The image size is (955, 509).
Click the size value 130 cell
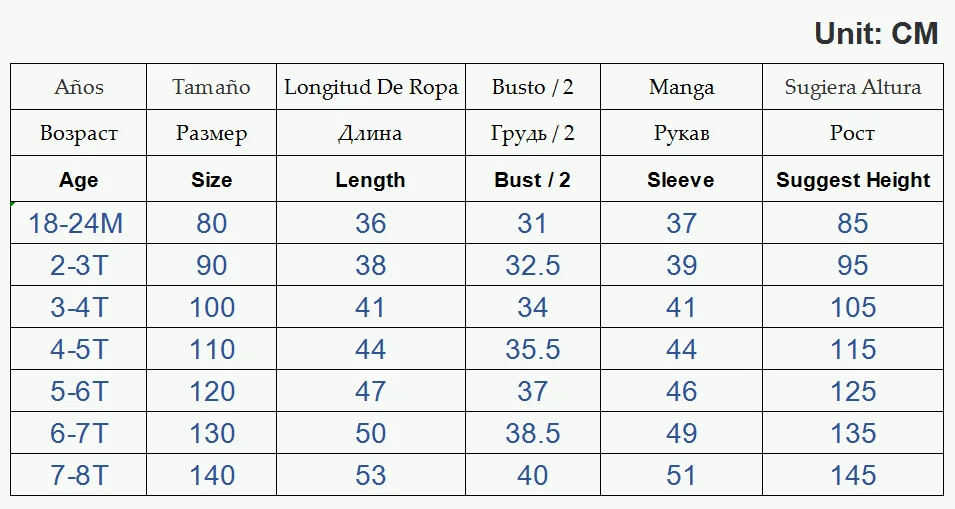coord(212,433)
